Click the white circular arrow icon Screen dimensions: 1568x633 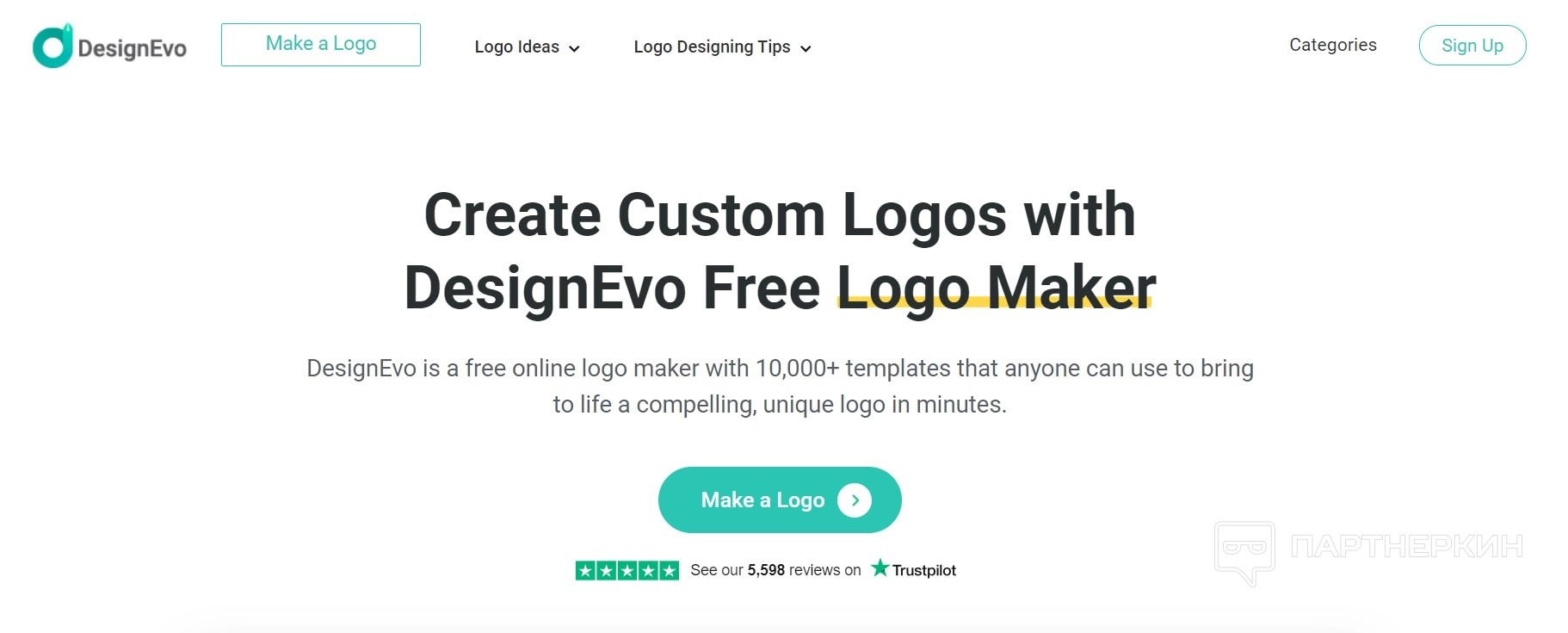click(855, 500)
